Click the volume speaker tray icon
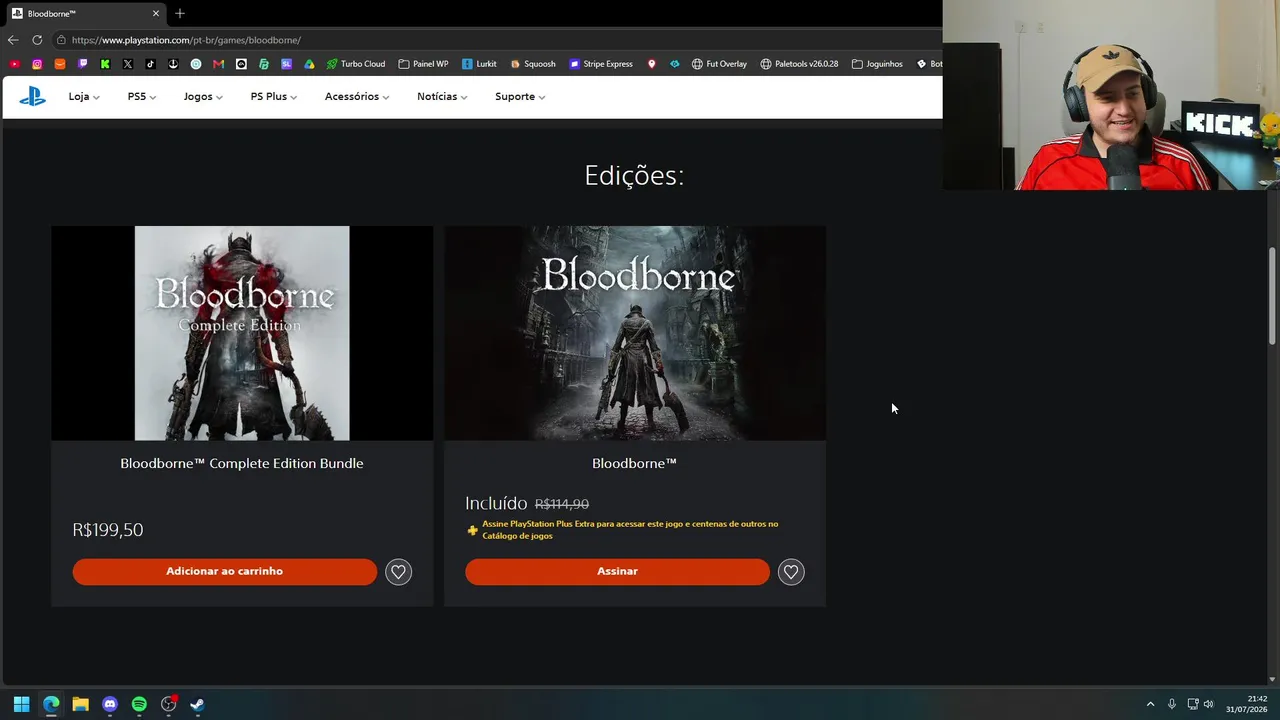 point(1209,704)
